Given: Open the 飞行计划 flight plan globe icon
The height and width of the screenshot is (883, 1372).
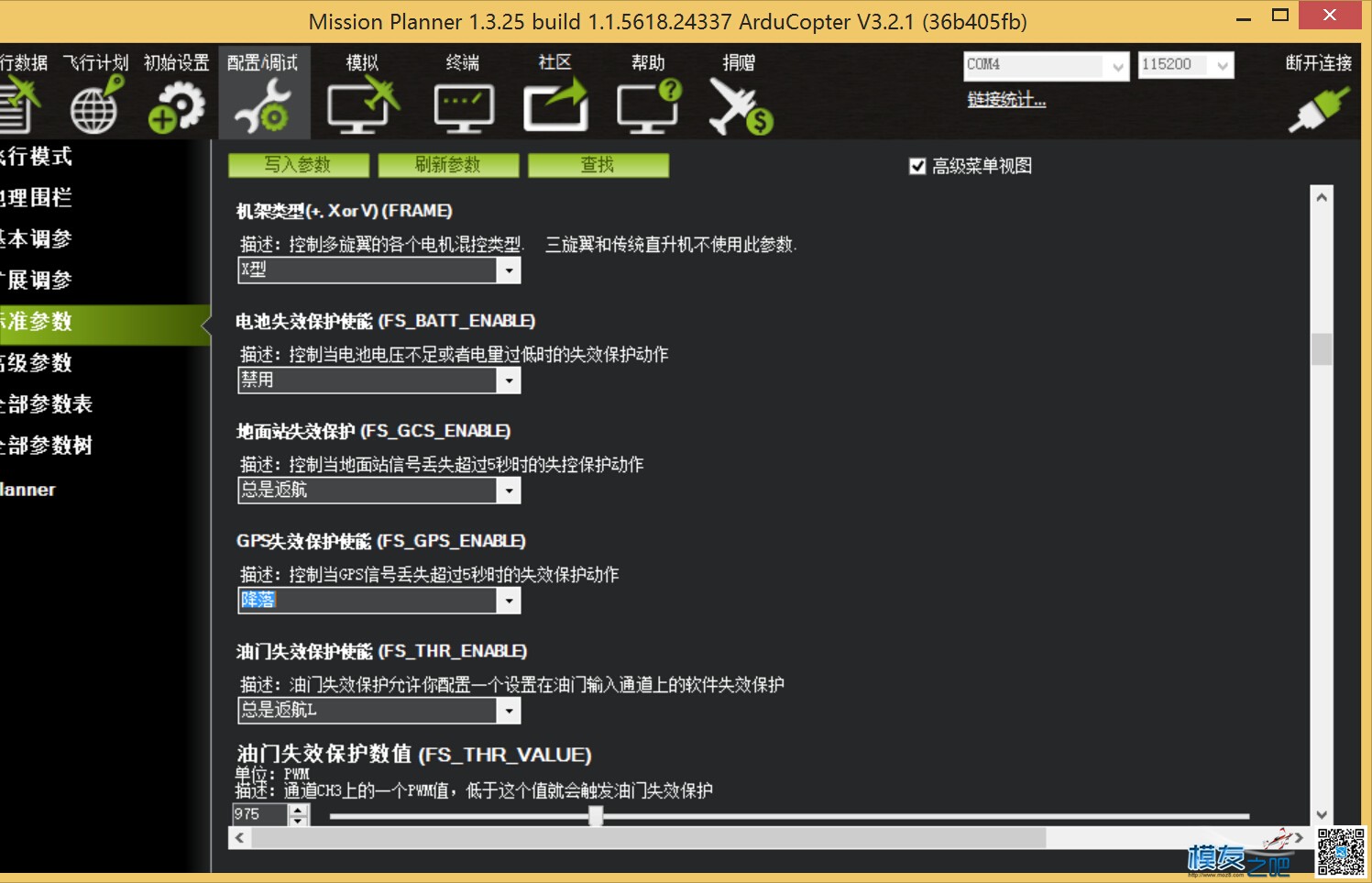Looking at the screenshot, I should 96,105.
